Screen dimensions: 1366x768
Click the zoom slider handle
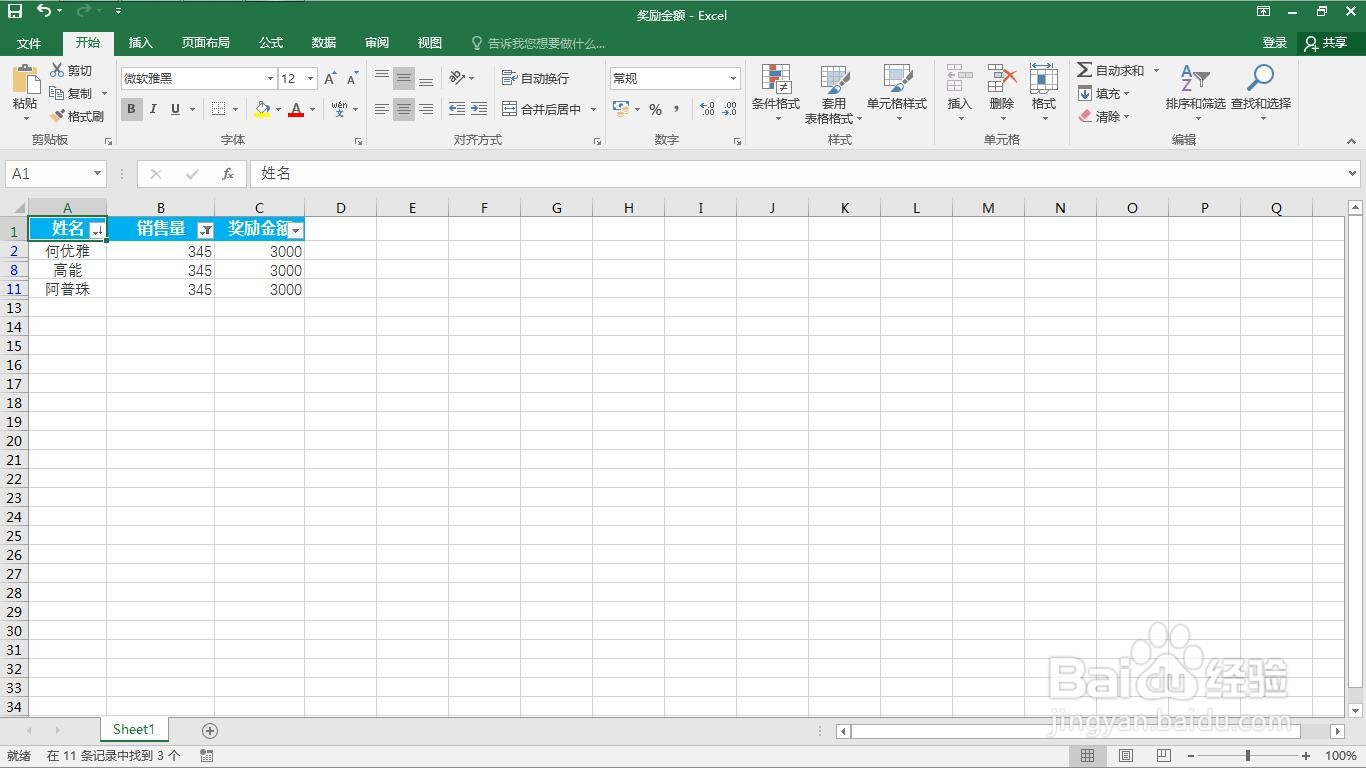click(x=1247, y=756)
